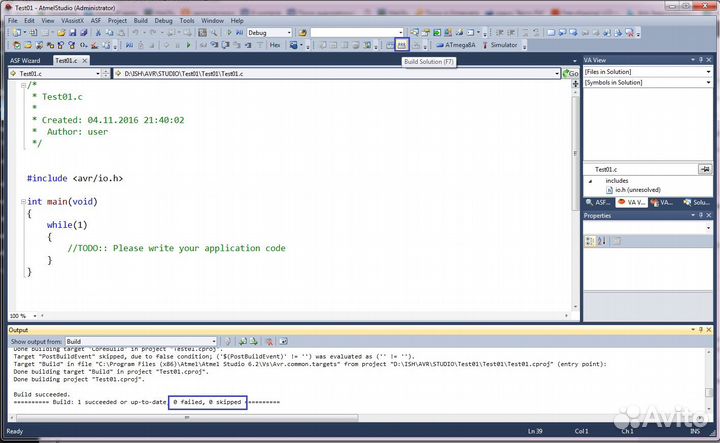Sort properties alphabetically with A-Z icon
This screenshot has height=443, width=720.
pos(603,241)
